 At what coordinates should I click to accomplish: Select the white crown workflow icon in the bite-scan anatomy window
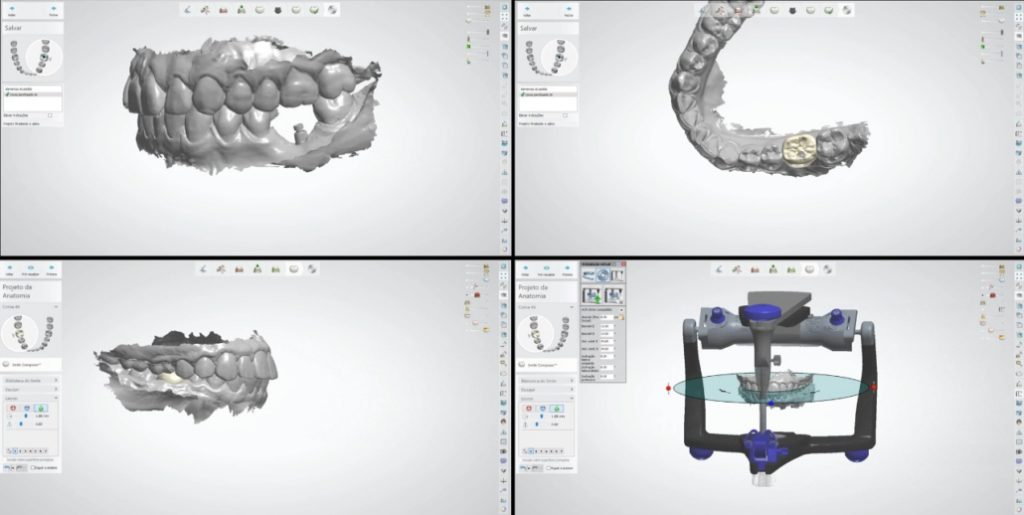click(x=294, y=268)
